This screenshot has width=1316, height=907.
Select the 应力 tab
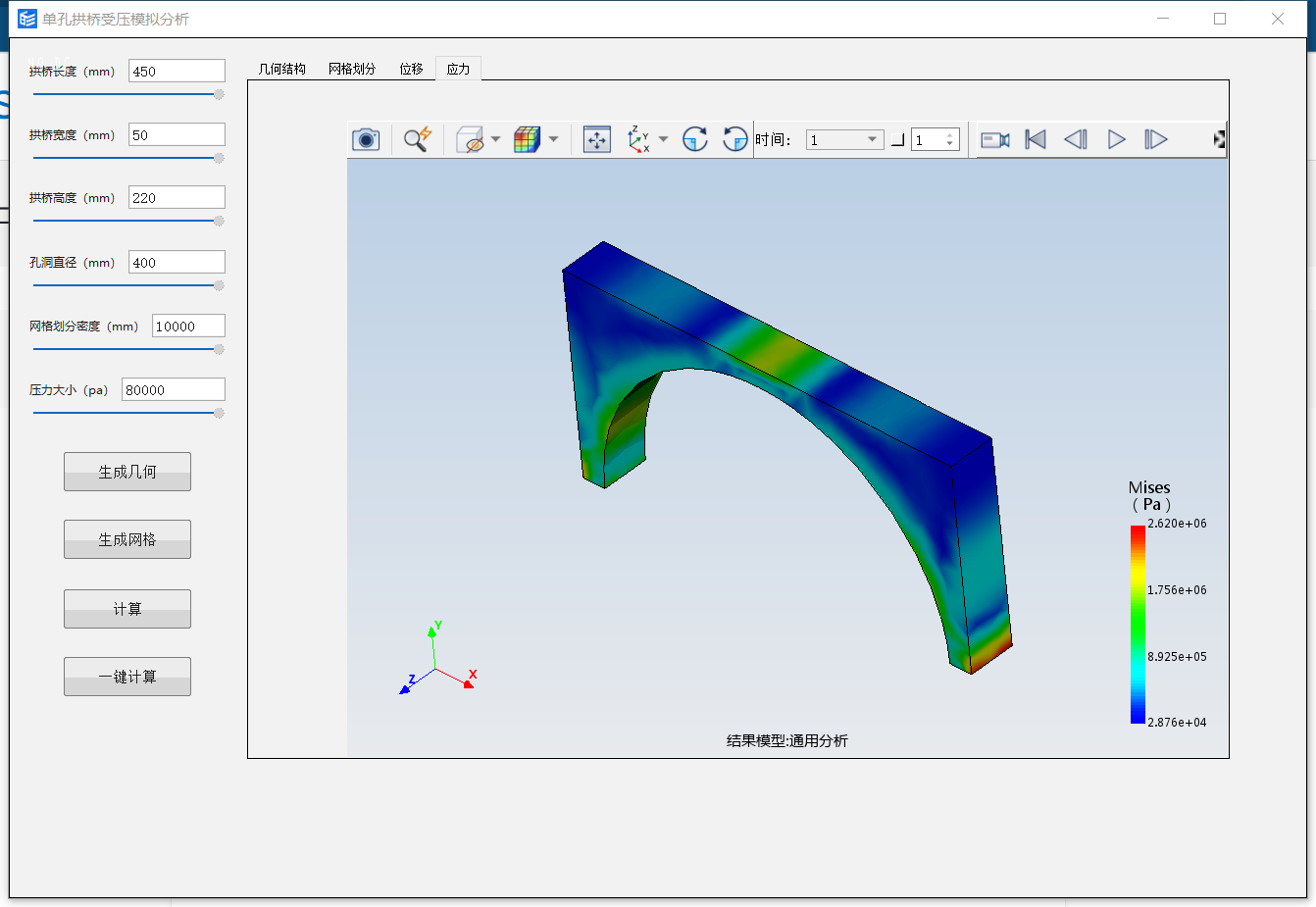(458, 69)
